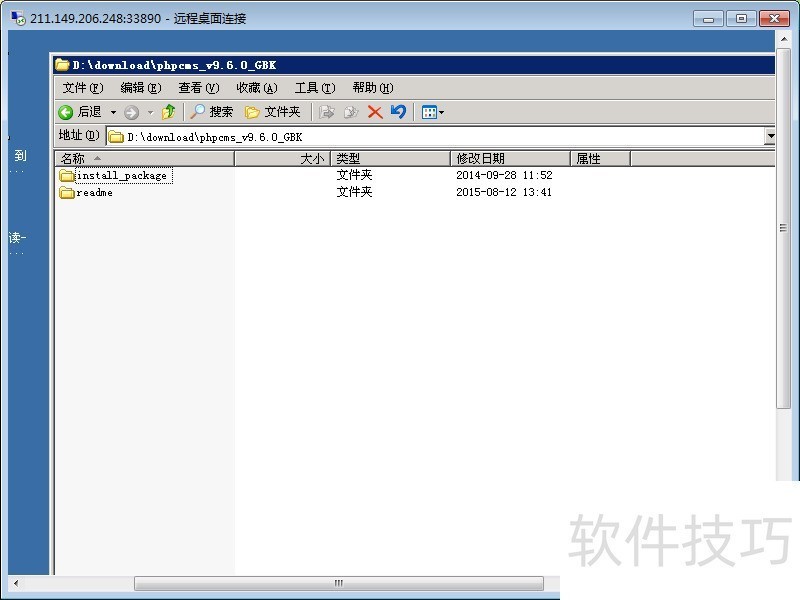Viewport: 800px width, 600px height.
Task: Open the 工具(T) menu
Action: point(315,88)
